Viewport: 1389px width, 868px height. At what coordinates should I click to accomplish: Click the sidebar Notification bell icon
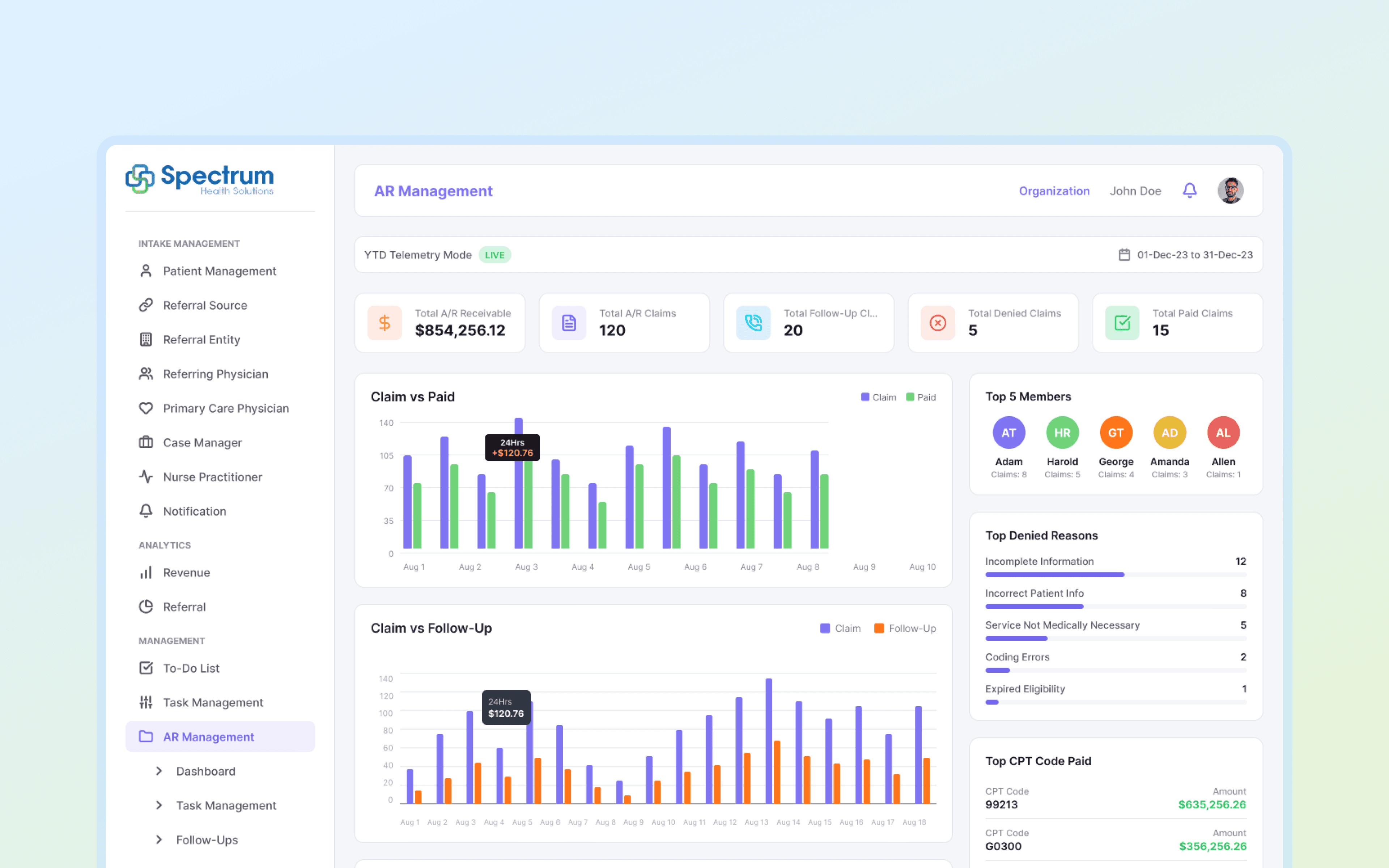pos(146,511)
